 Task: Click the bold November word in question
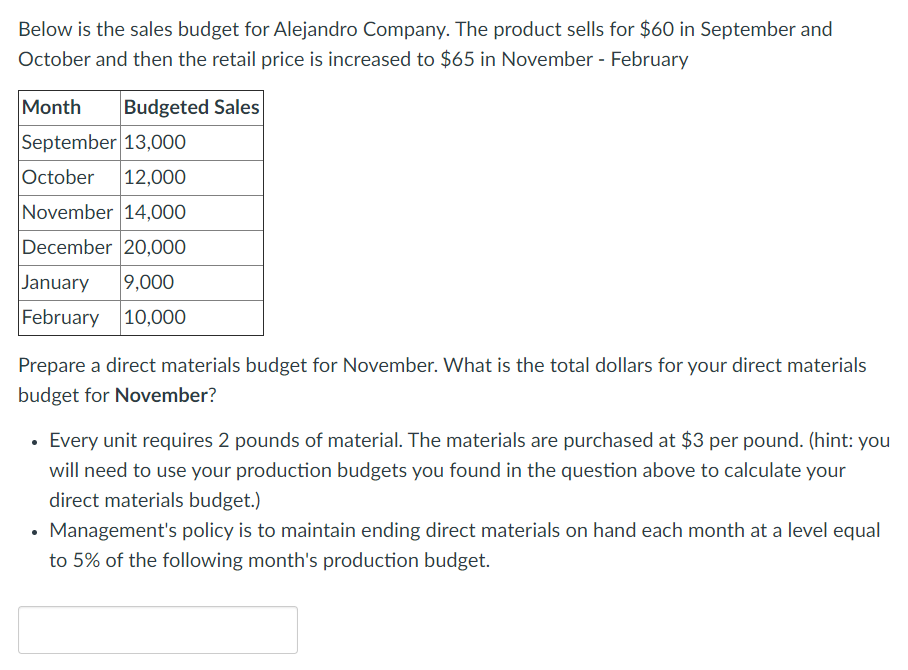160,395
